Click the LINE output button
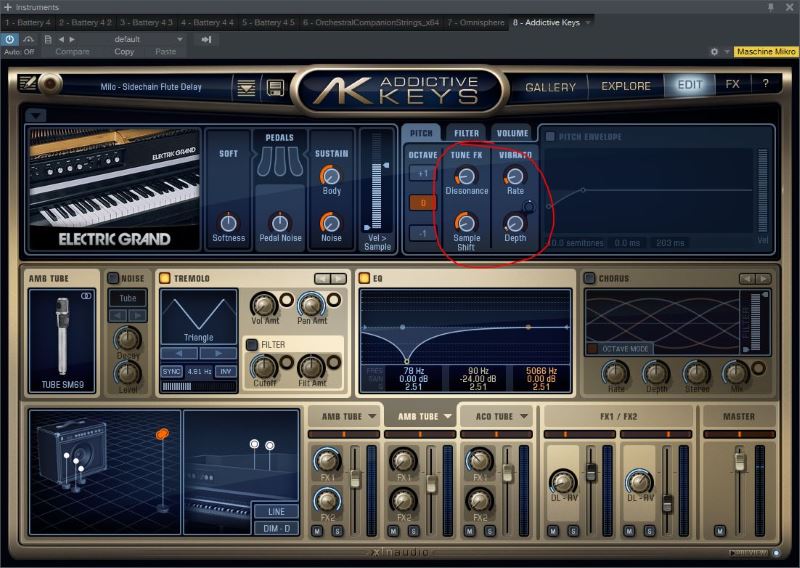800x568 pixels. coord(276,511)
